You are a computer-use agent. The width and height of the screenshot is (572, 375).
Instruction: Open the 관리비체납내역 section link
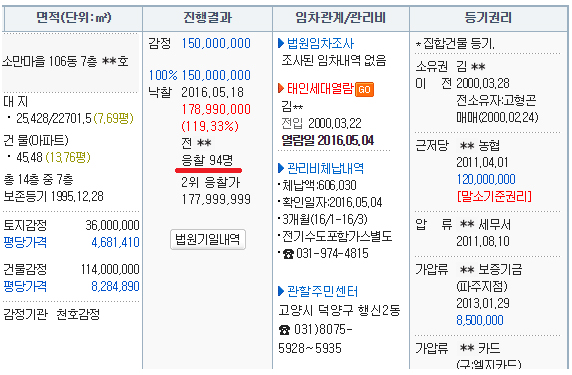(325, 169)
